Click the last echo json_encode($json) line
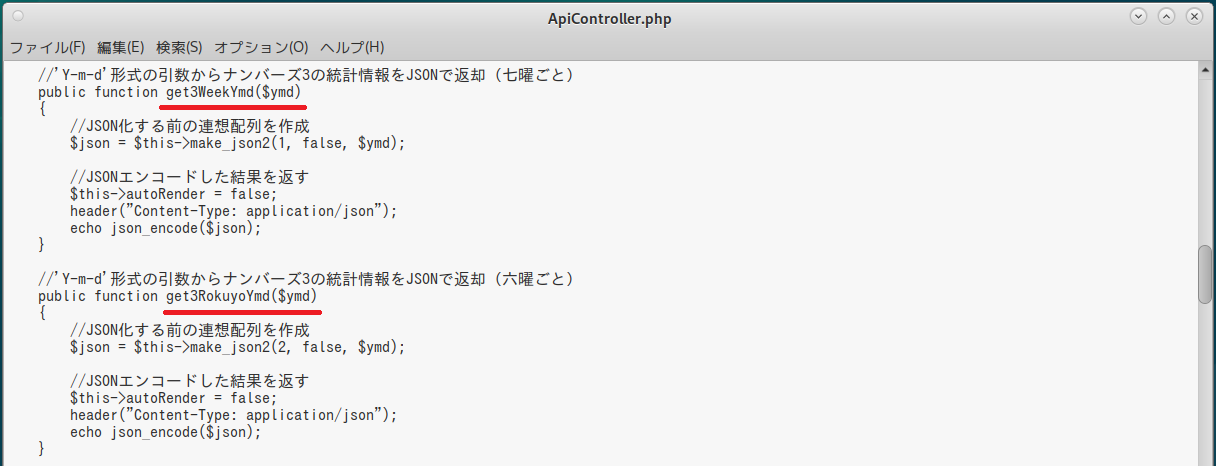Viewport: 1216px width, 466px height. pos(165,432)
